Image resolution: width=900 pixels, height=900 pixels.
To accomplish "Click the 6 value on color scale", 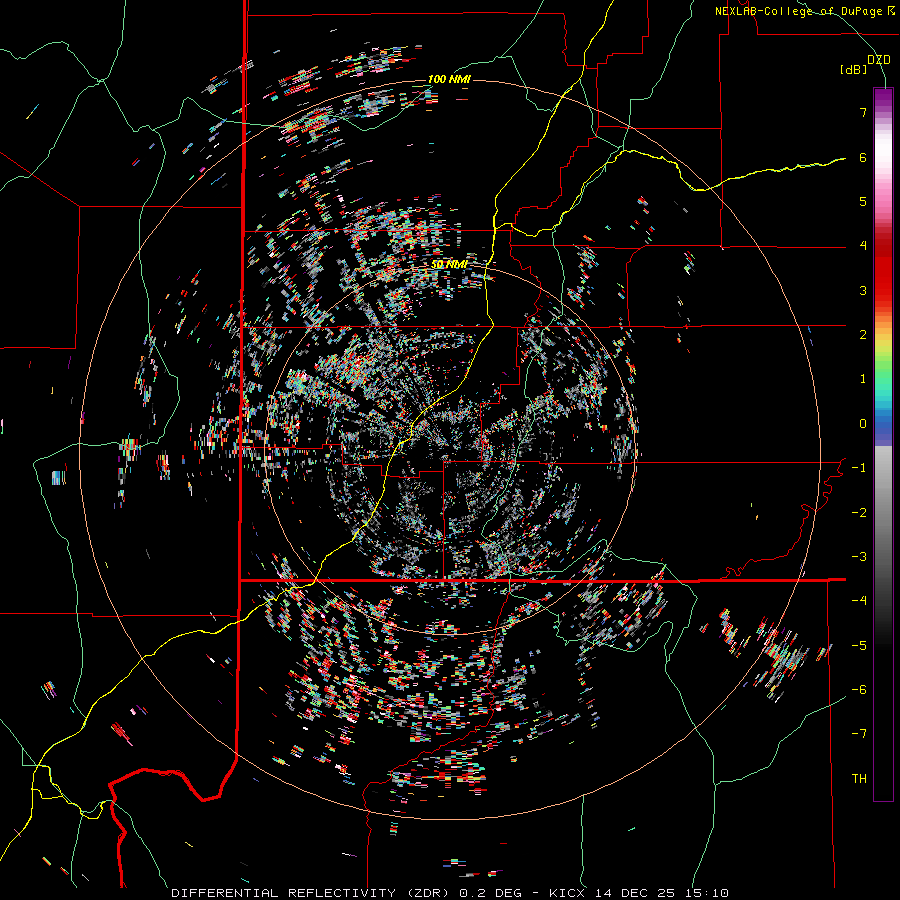I will (x=863, y=157).
